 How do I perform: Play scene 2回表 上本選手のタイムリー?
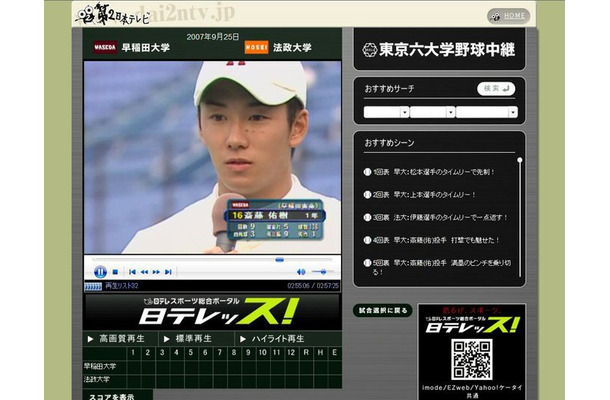pyautogui.click(x=424, y=195)
